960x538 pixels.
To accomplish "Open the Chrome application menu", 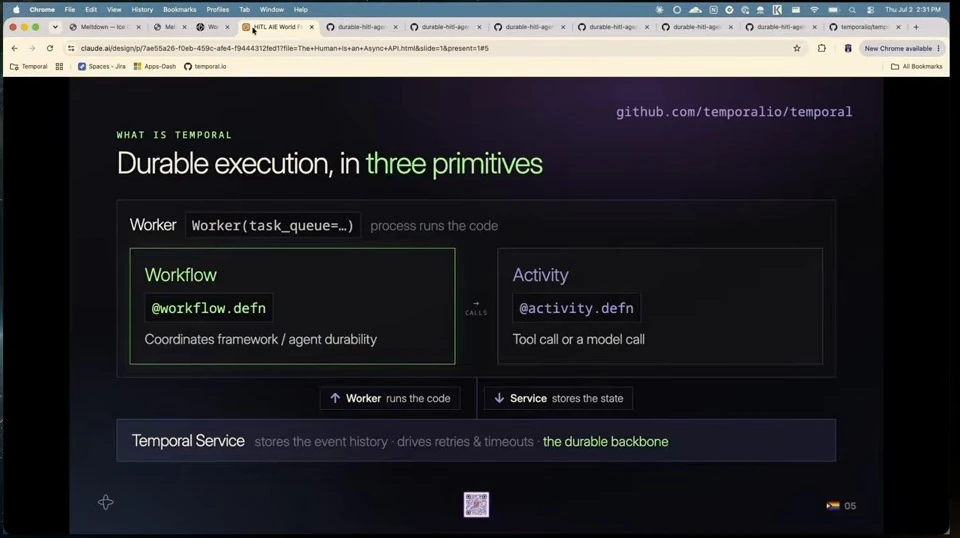I will (x=42, y=10).
